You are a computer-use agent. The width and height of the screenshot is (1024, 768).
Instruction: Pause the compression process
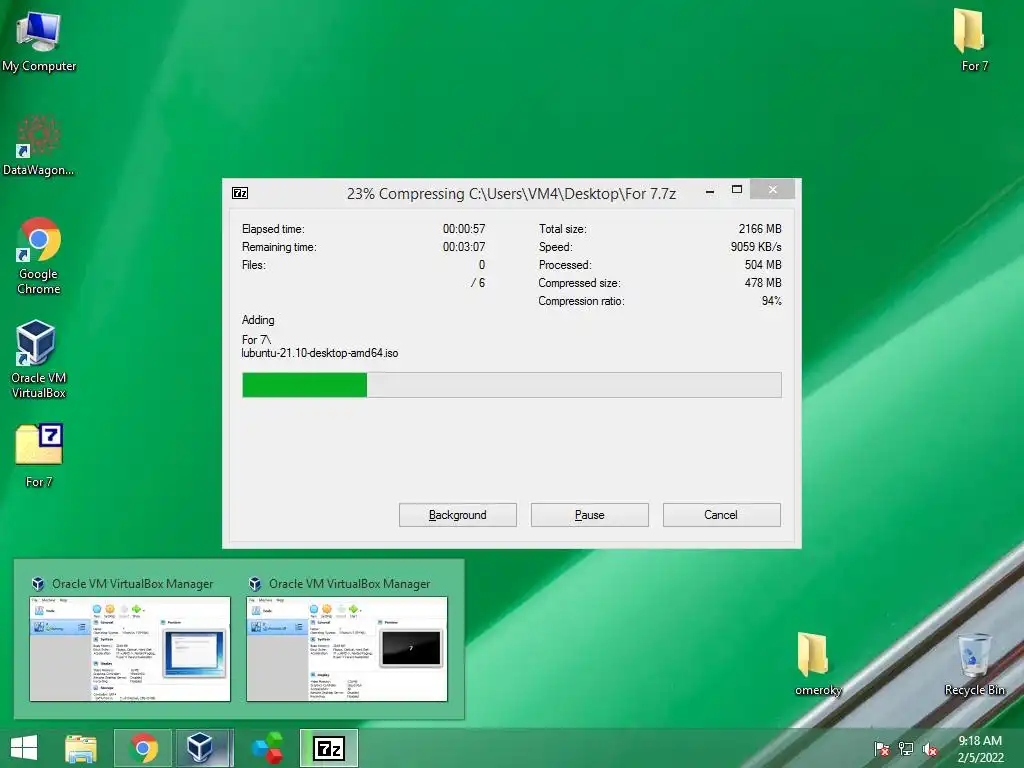tap(589, 515)
